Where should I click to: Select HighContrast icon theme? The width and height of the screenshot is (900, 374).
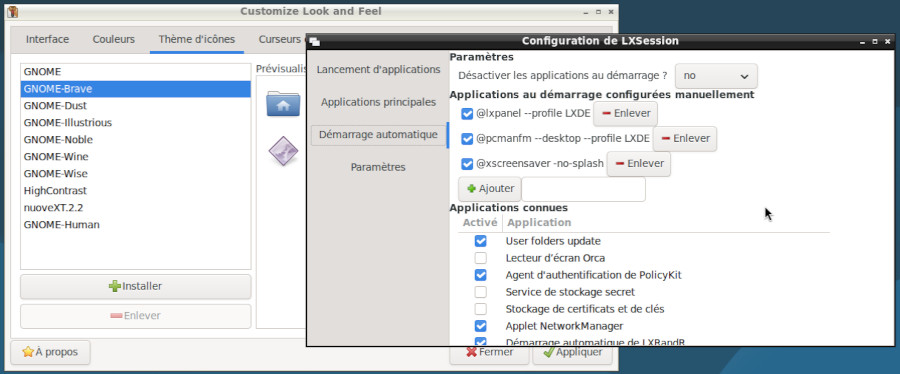[x=135, y=190]
